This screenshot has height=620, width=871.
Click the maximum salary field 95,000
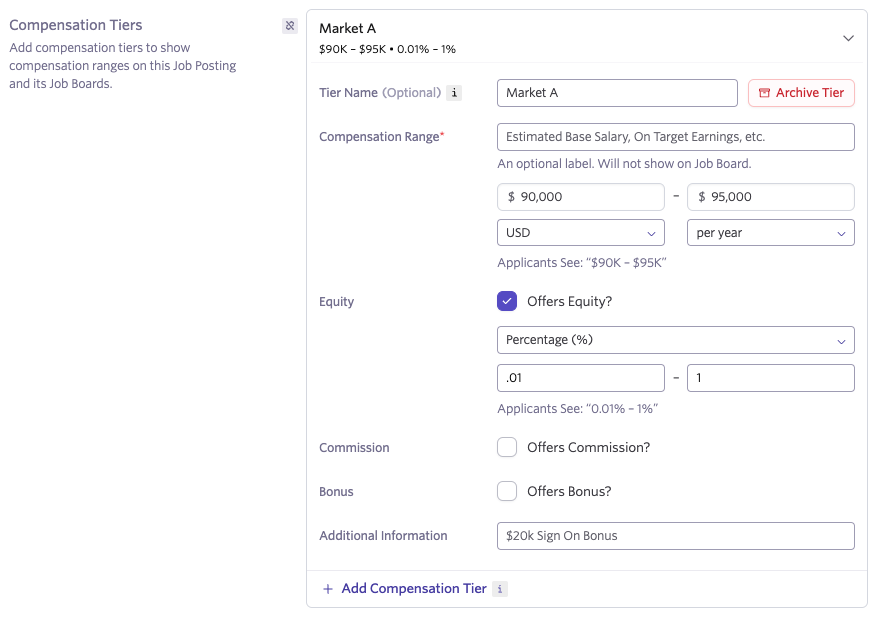(770, 197)
